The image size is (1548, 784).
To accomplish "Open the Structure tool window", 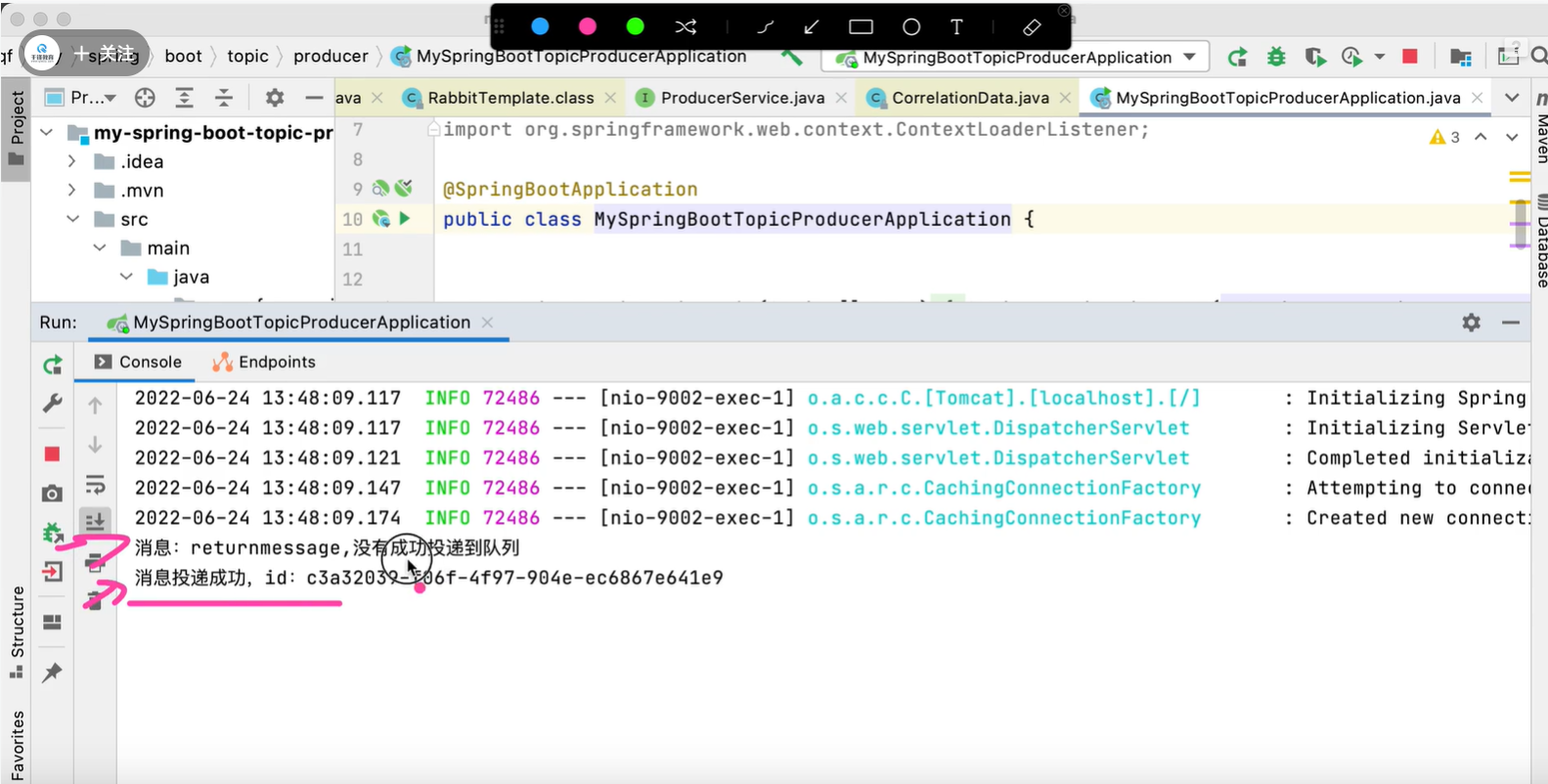I will (x=17, y=632).
